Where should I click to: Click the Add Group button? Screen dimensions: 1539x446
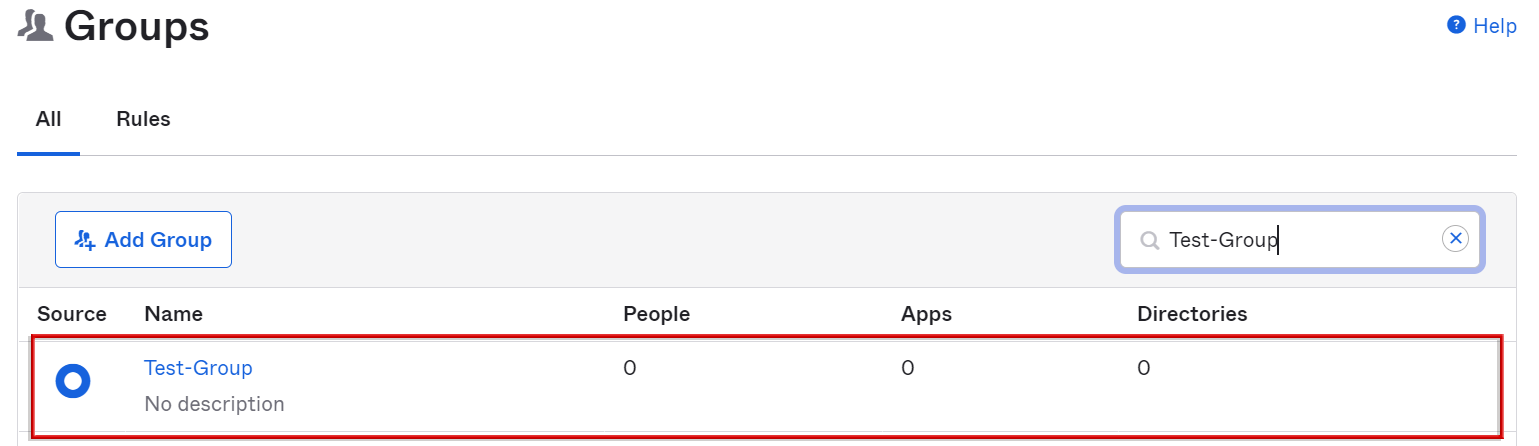143,240
